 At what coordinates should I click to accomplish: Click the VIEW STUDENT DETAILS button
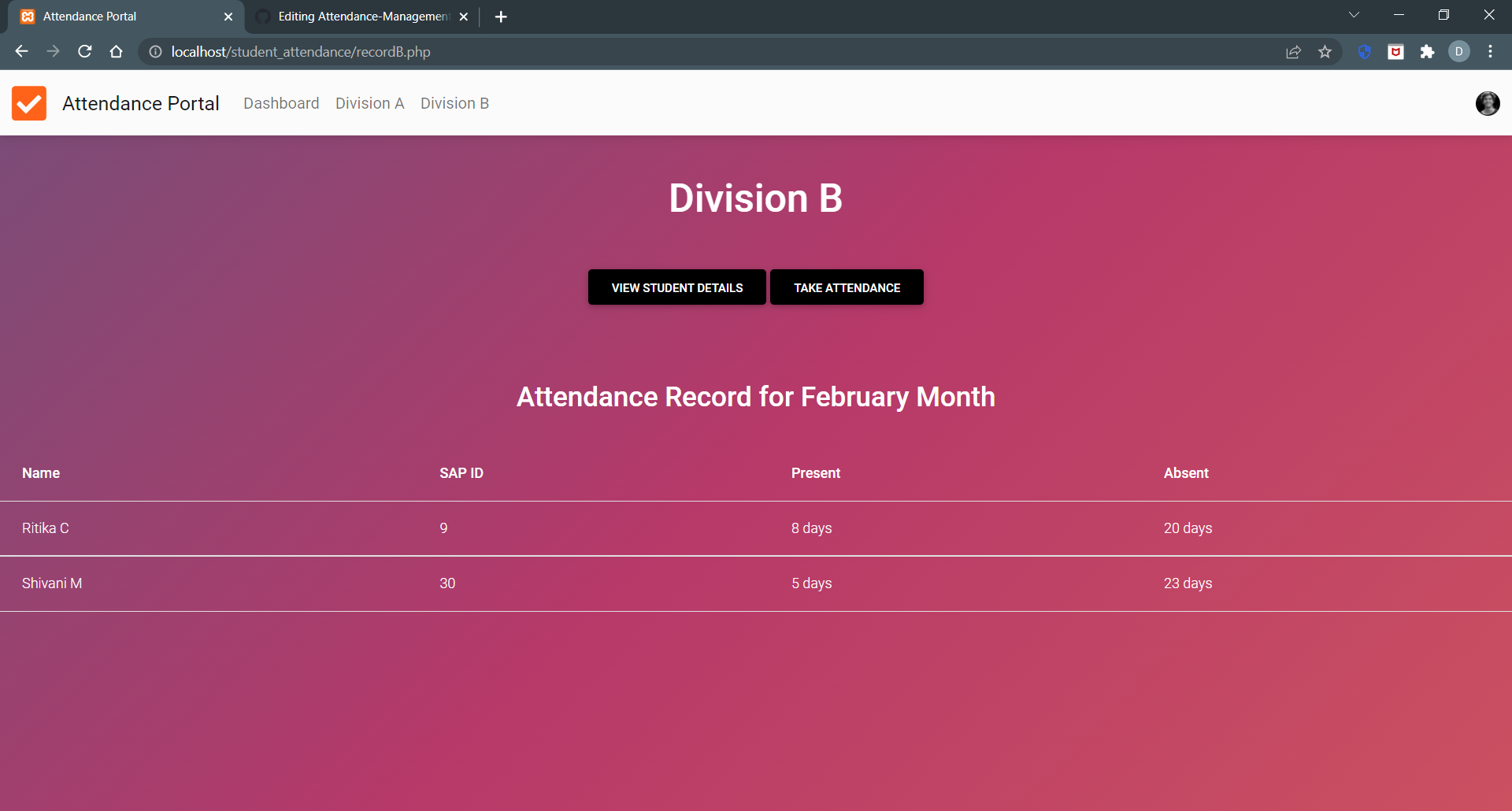coord(676,287)
